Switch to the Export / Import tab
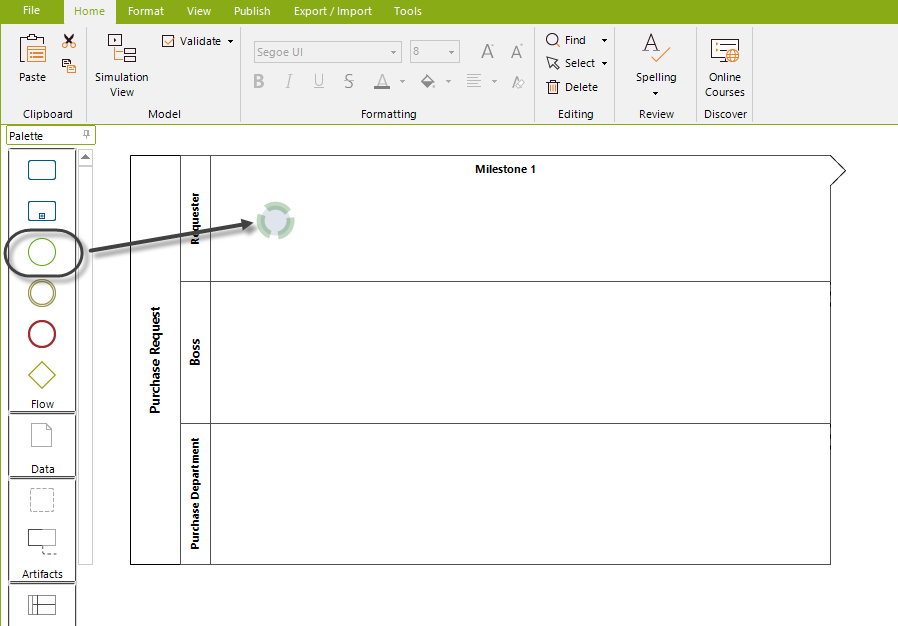Image resolution: width=898 pixels, height=626 pixels. point(333,11)
